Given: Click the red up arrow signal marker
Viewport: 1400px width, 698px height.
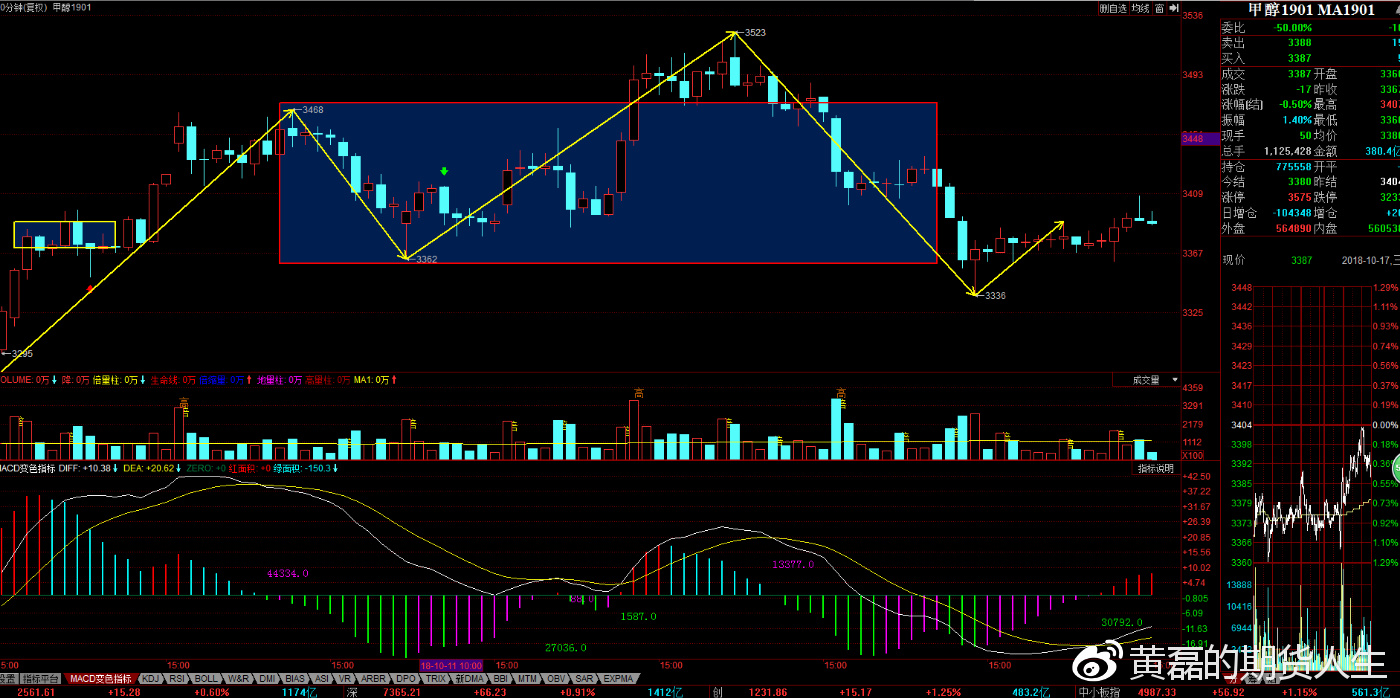Looking at the screenshot, I should (x=91, y=288).
